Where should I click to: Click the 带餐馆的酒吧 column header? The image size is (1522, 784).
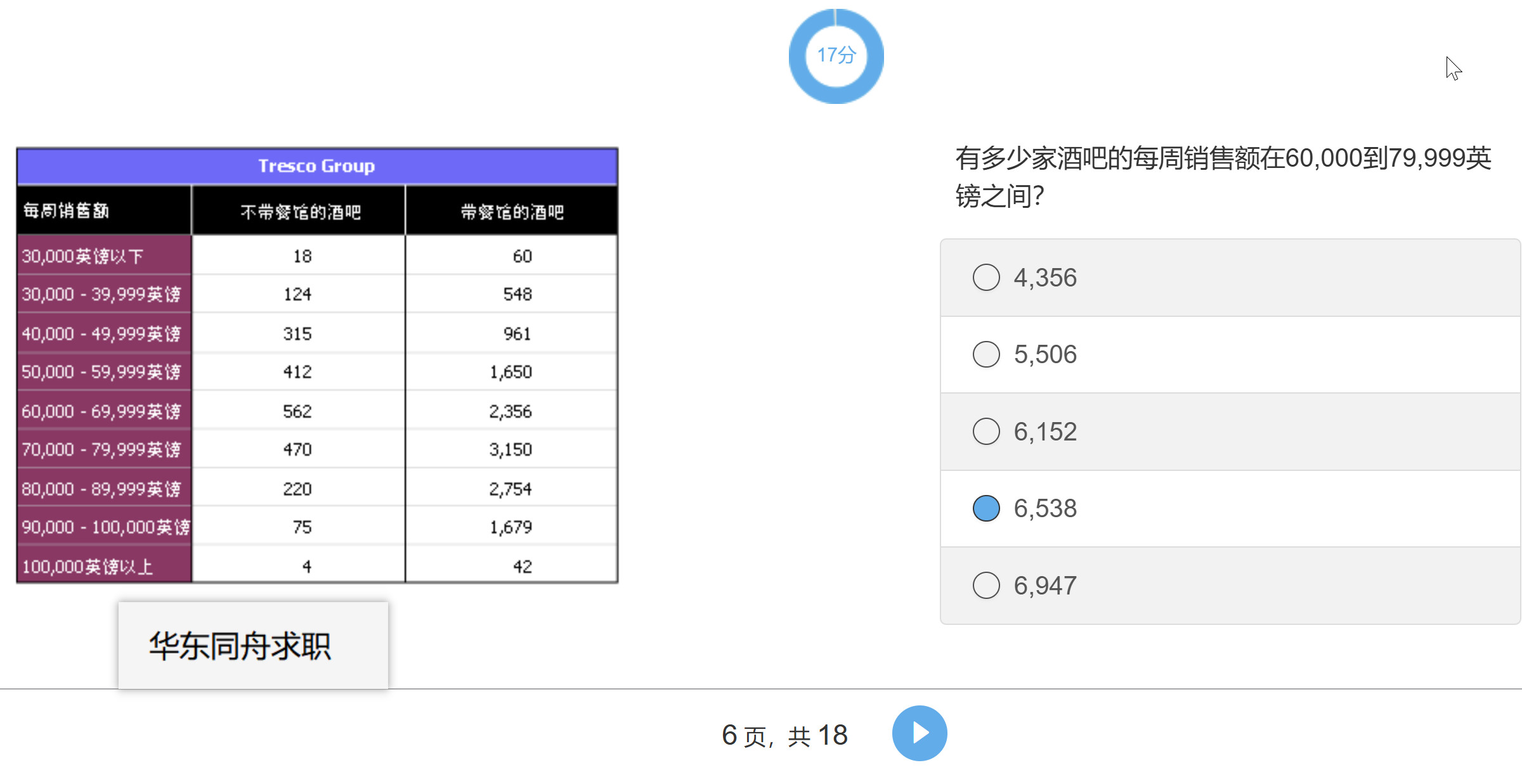coord(512,212)
